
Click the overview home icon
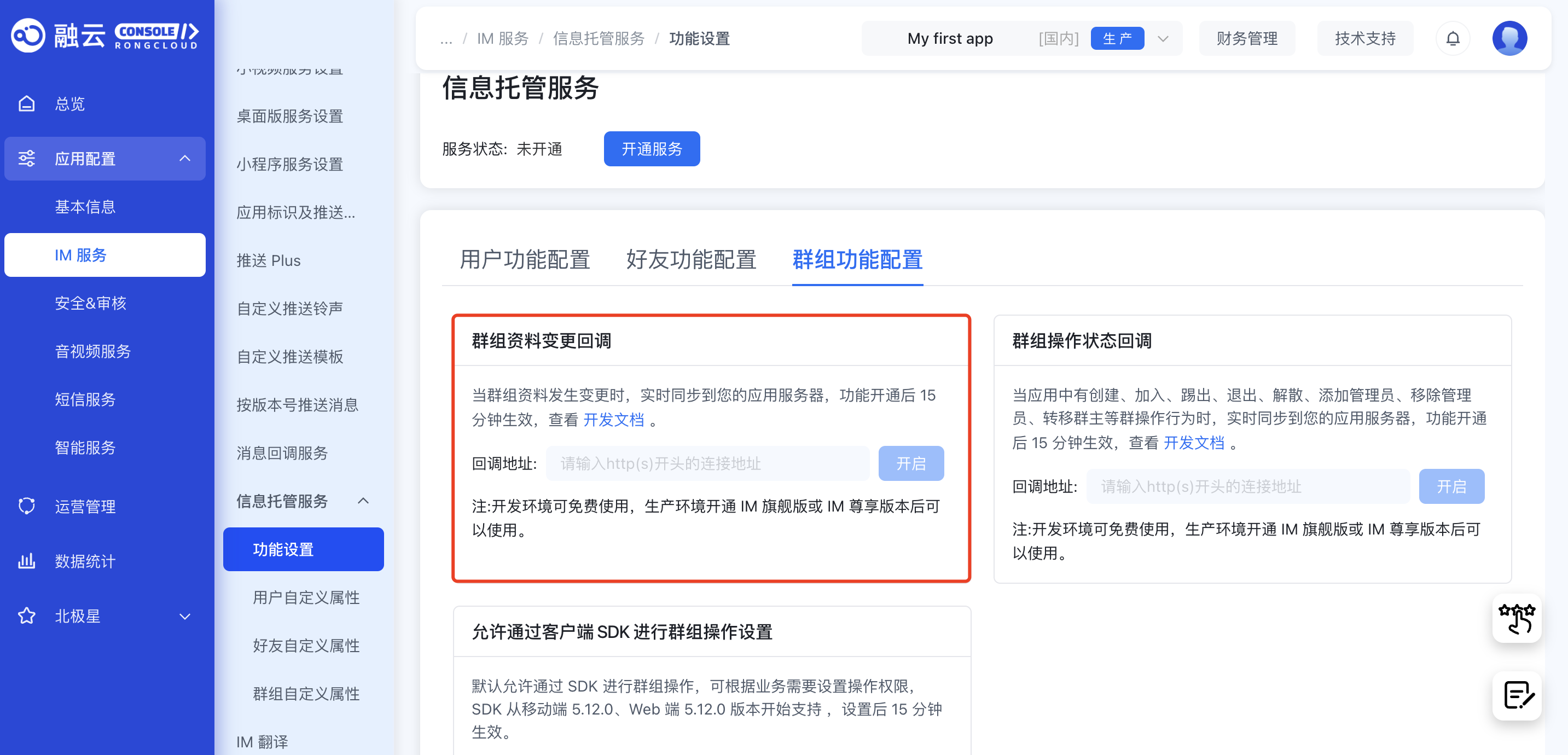pyautogui.click(x=27, y=103)
